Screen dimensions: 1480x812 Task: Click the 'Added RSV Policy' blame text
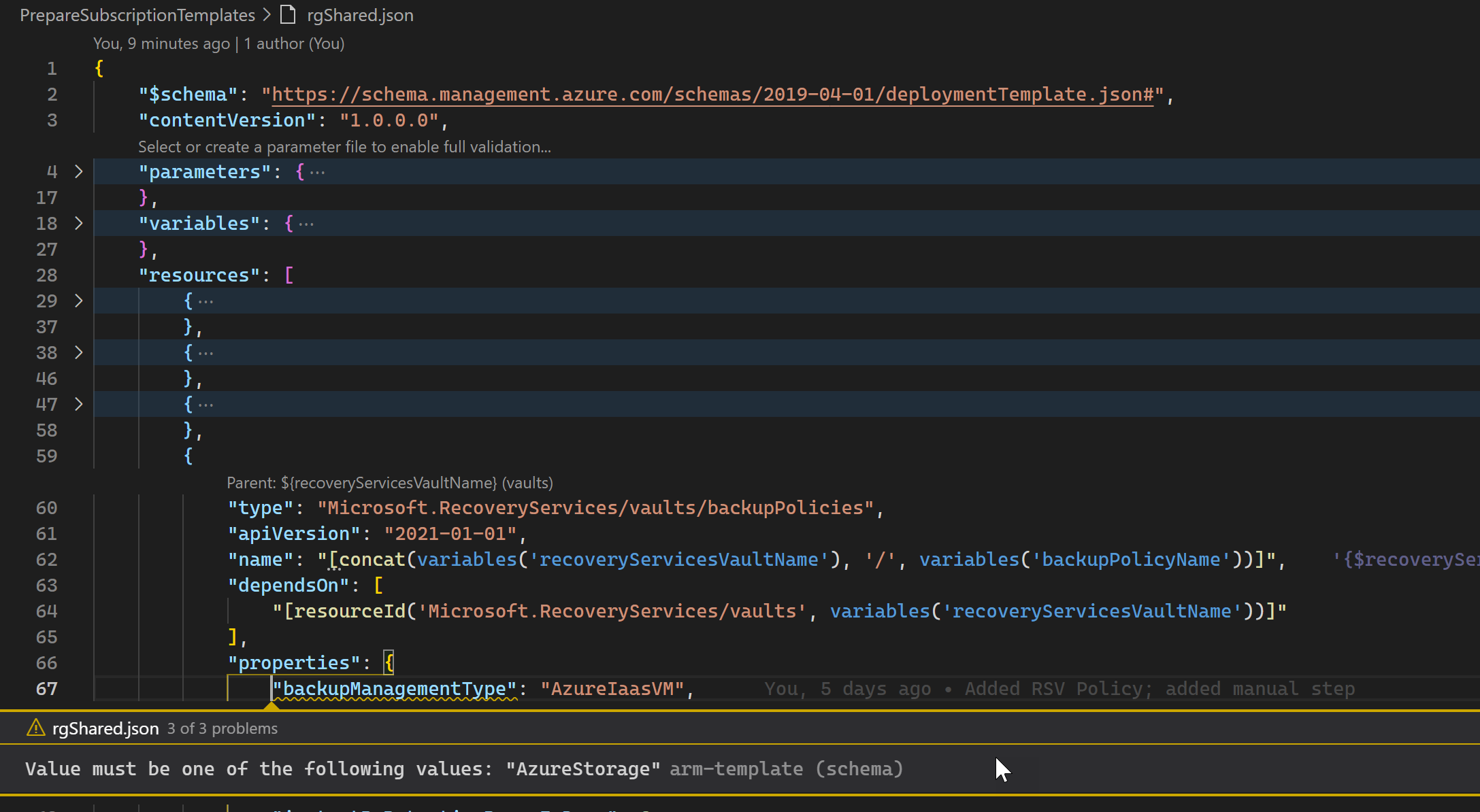[x=1054, y=688]
